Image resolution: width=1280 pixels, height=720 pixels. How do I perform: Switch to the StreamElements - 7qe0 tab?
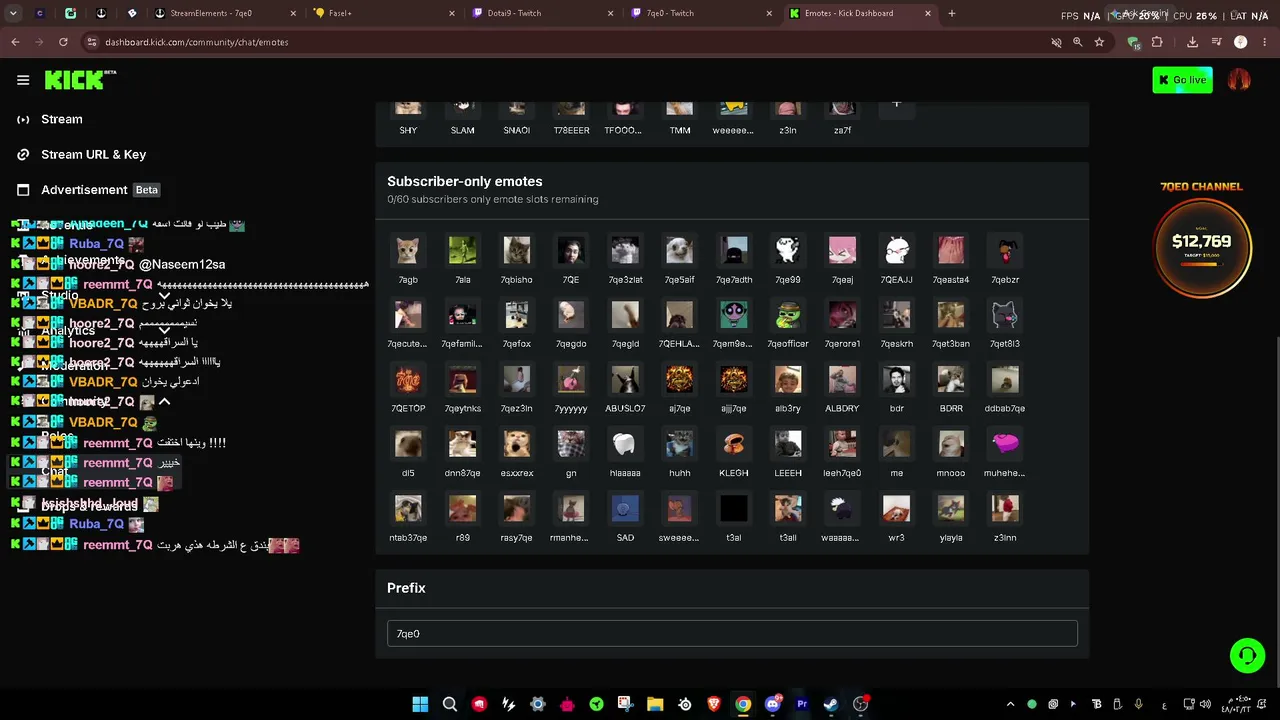point(225,14)
